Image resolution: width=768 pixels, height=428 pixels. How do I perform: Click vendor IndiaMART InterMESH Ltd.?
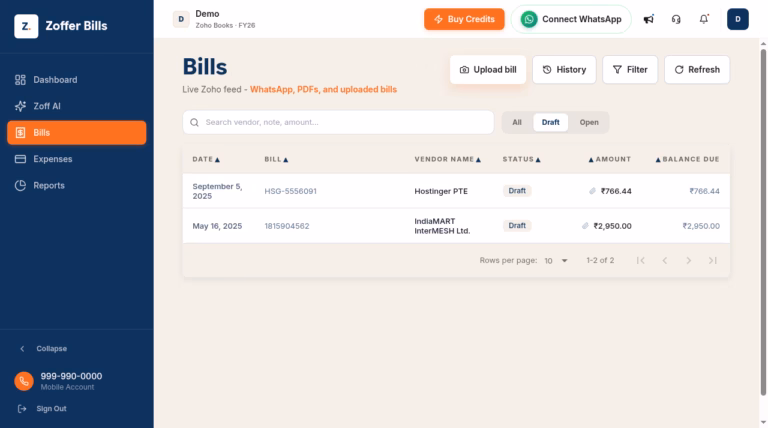pyautogui.click(x=442, y=226)
